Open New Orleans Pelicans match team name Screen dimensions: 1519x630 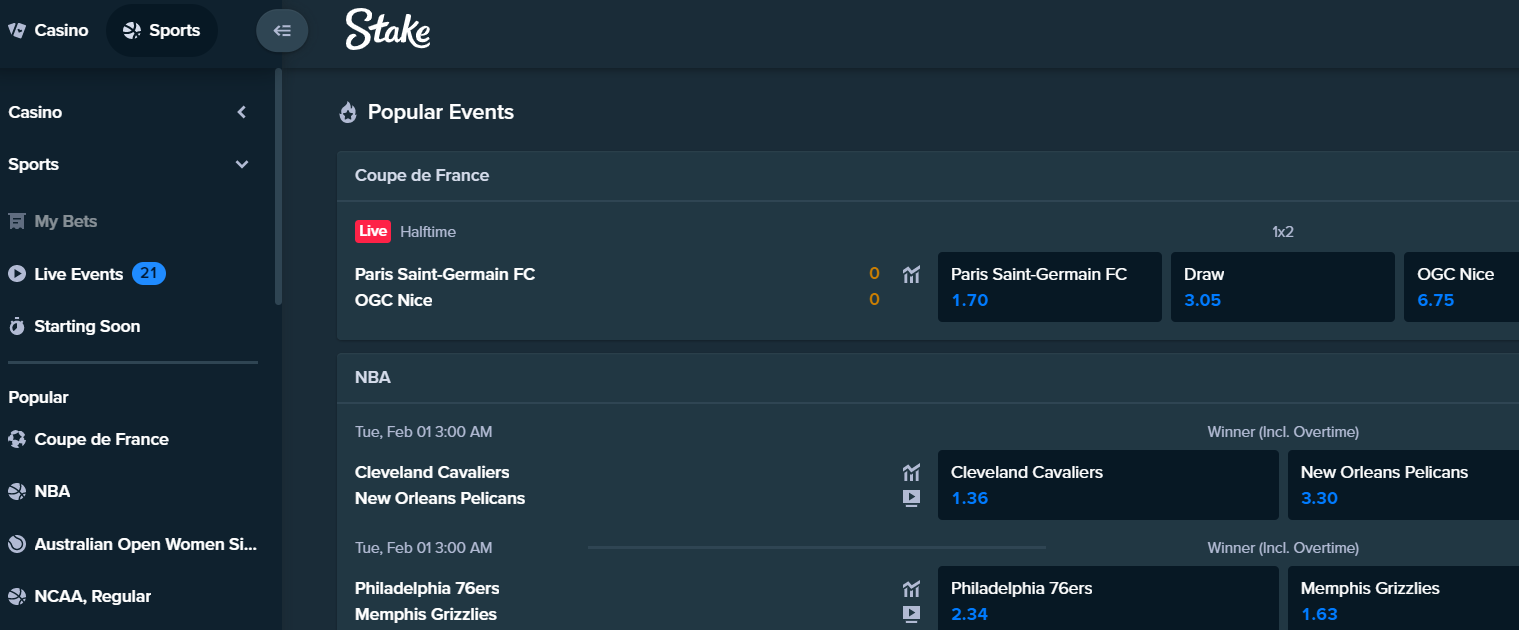(440, 498)
